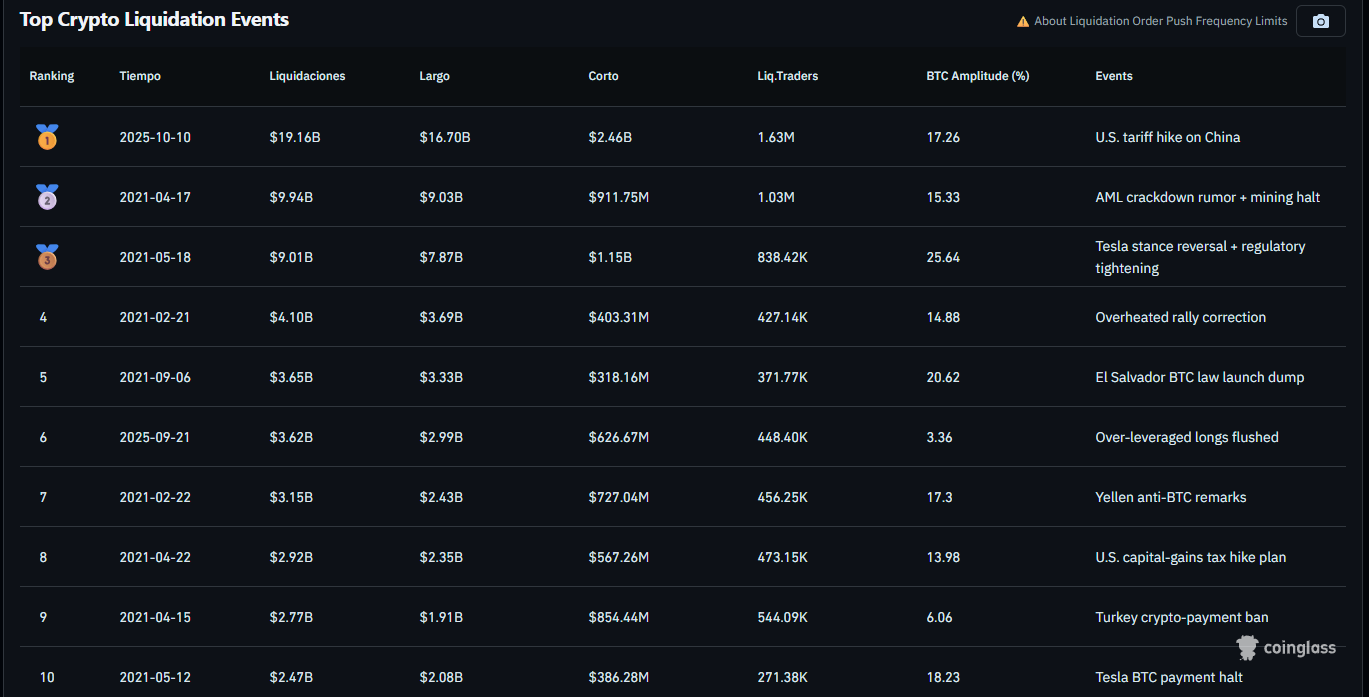Sort by the Liquidaciones column header
The height and width of the screenshot is (697, 1369).
(307, 76)
